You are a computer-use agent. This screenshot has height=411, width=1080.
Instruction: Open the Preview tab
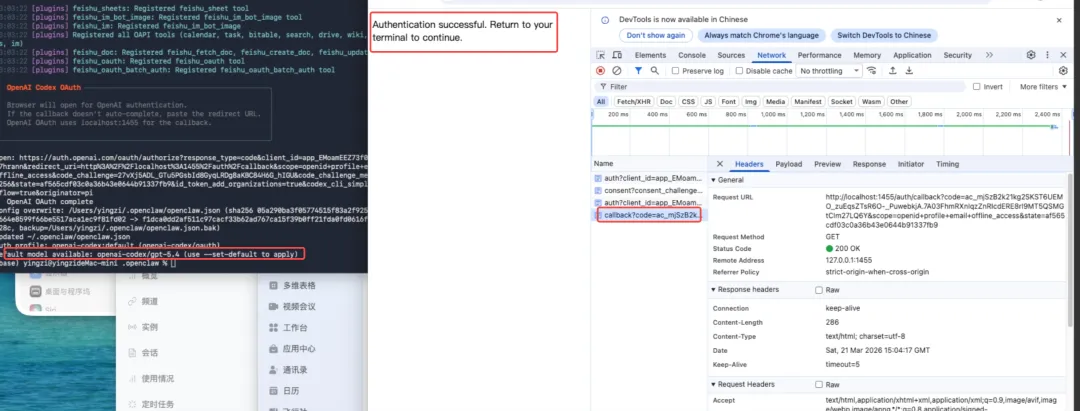tap(827, 164)
